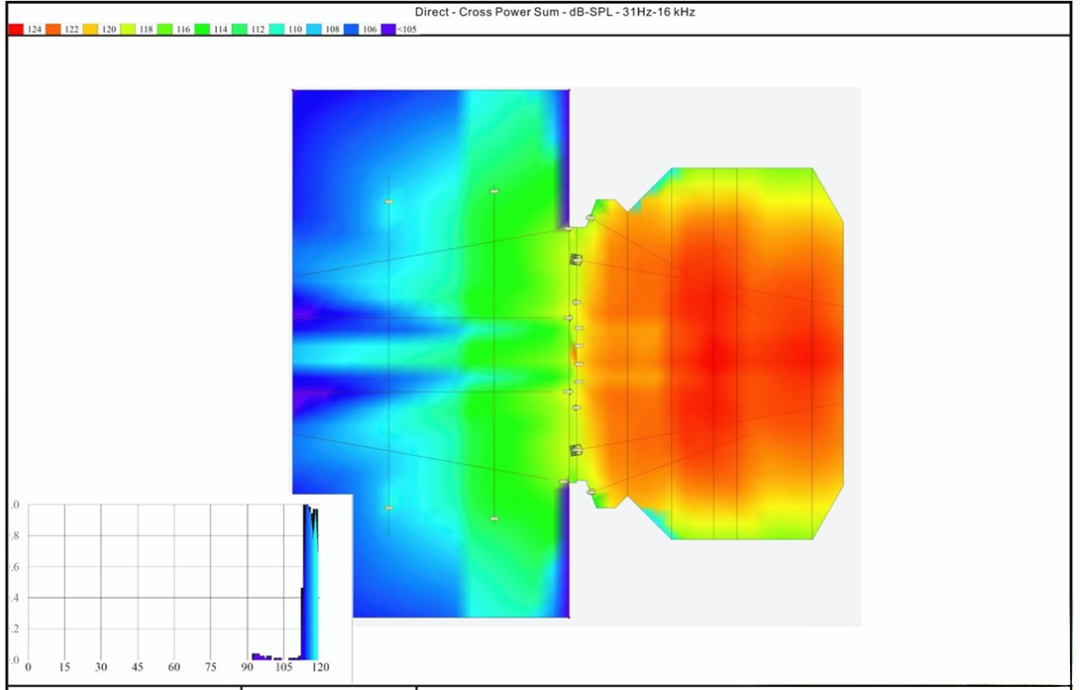The image size is (1080, 690).
Task: Pick the yellow-orange 120 dB legend swatch
Action: click(x=90, y=30)
